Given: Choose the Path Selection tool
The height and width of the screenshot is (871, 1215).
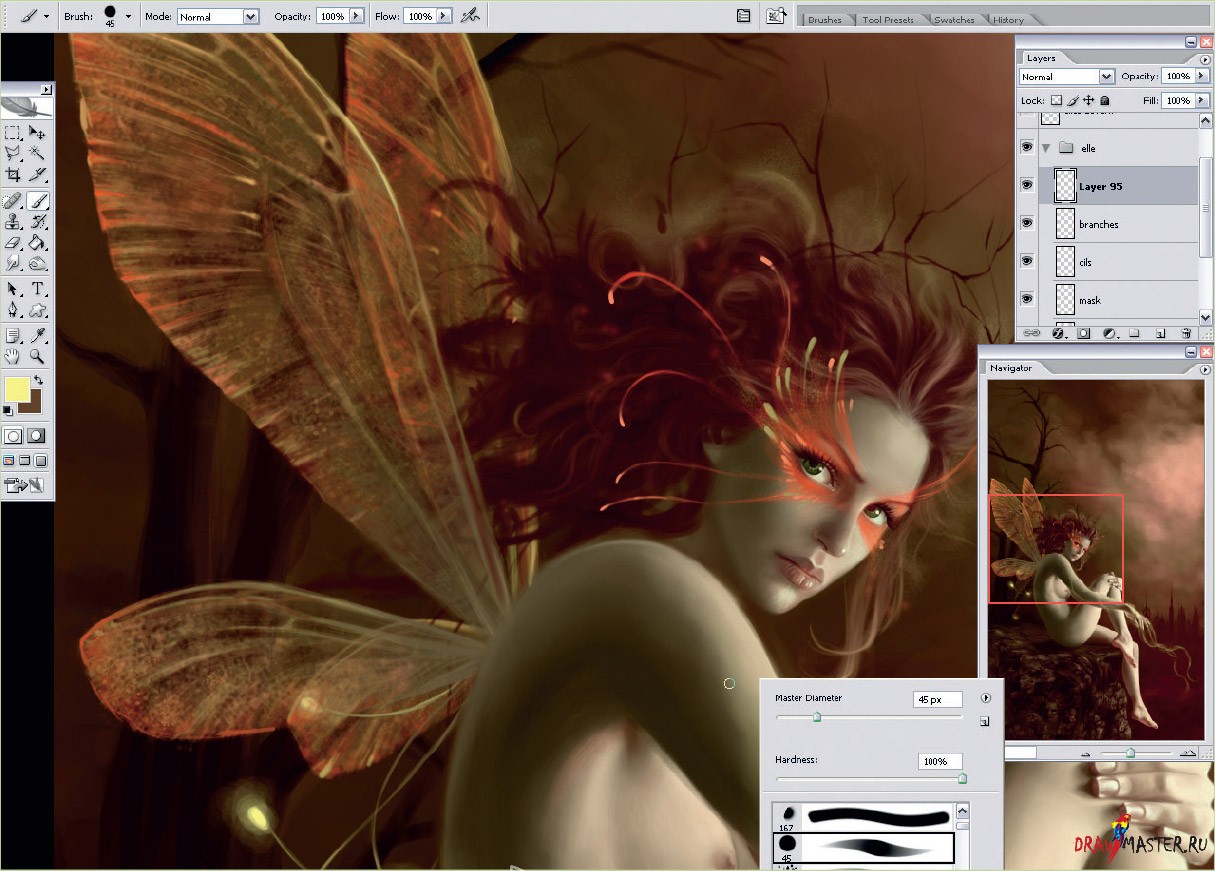Looking at the screenshot, I should [x=13, y=289].
